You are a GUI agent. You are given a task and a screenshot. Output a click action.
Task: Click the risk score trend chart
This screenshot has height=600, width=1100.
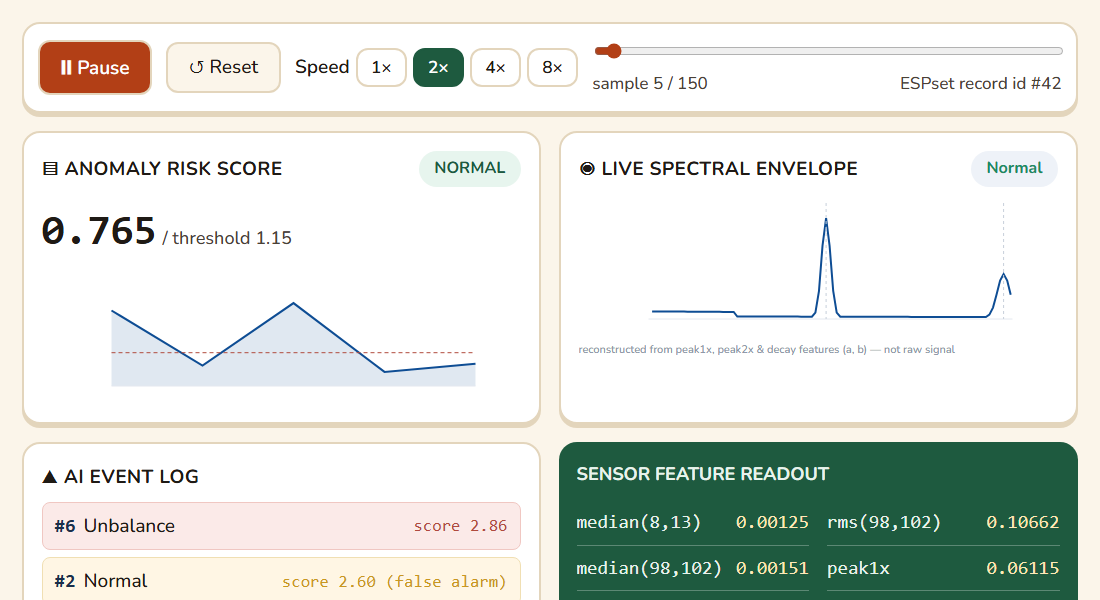click(x=293, y=344)
